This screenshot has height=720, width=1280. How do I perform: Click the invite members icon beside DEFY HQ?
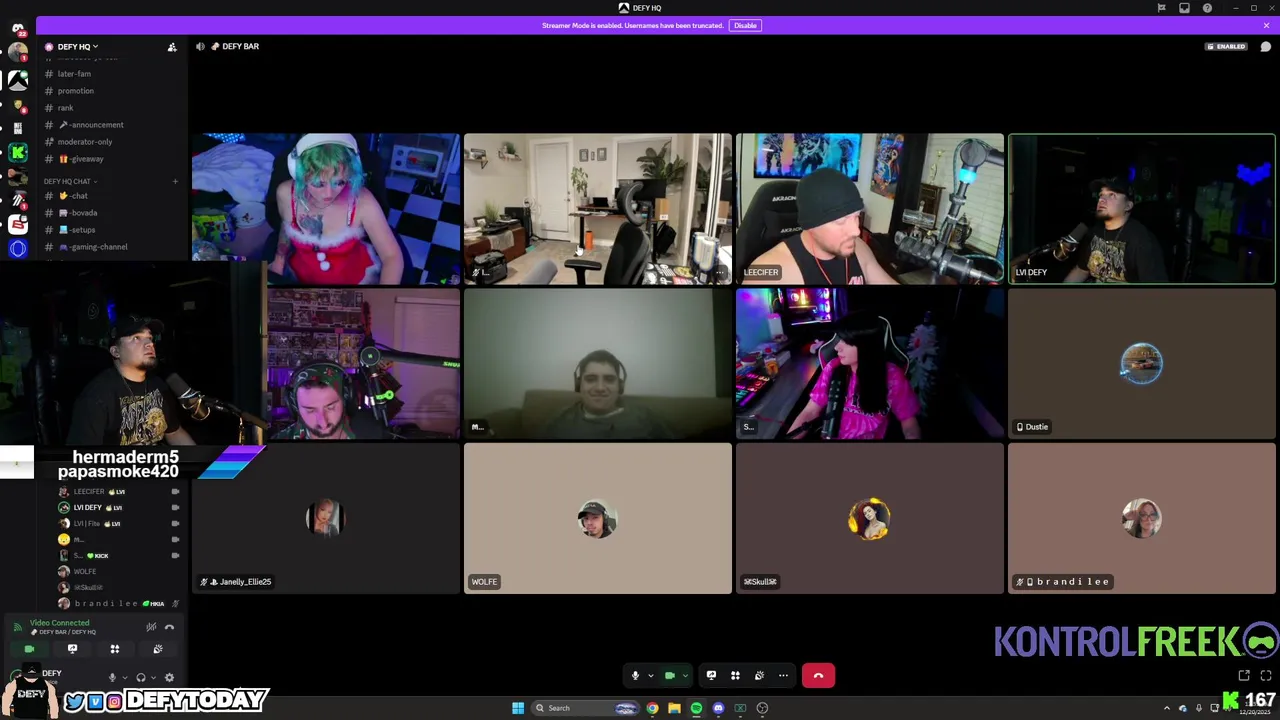click(x=172, y=47)
